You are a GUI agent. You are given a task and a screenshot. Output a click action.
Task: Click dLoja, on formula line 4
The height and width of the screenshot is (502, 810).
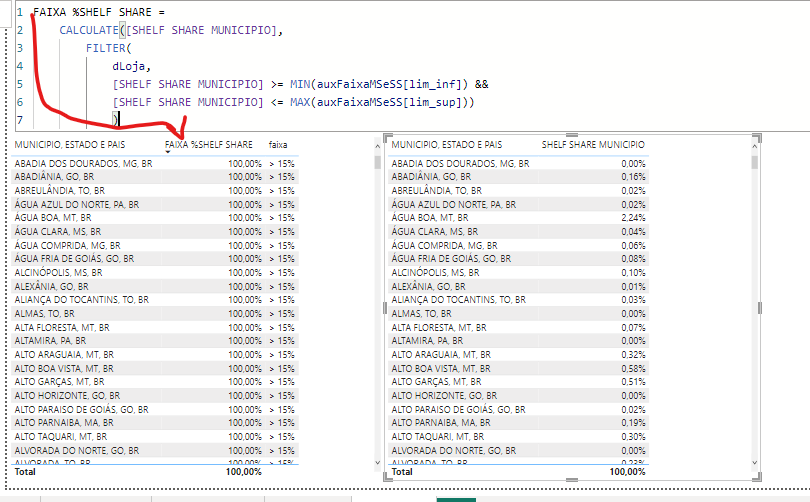tap(131, 66)
